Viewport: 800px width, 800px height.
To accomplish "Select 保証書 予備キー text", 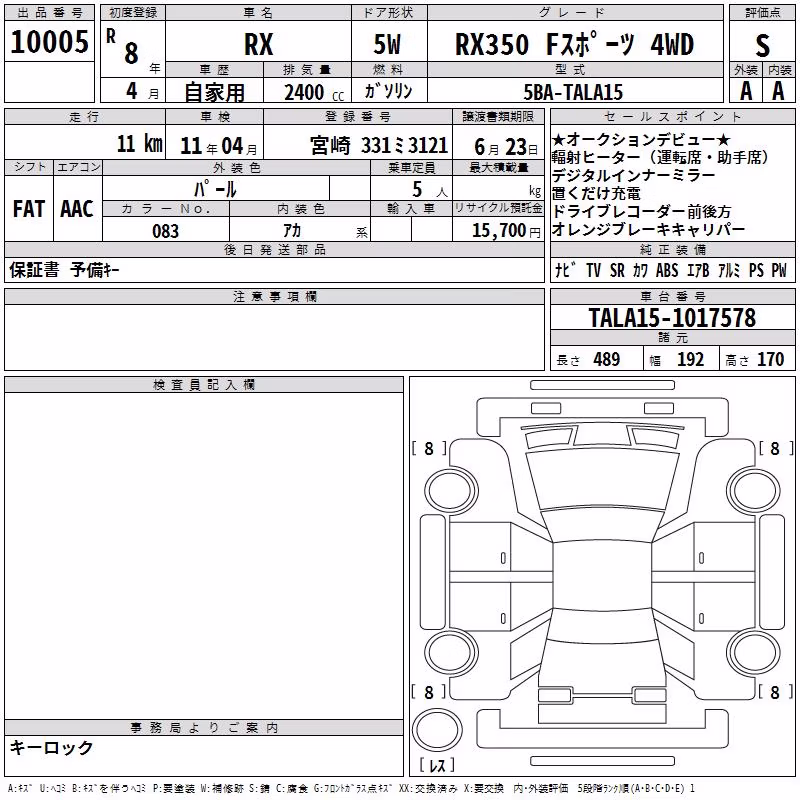I will point(64,270).
